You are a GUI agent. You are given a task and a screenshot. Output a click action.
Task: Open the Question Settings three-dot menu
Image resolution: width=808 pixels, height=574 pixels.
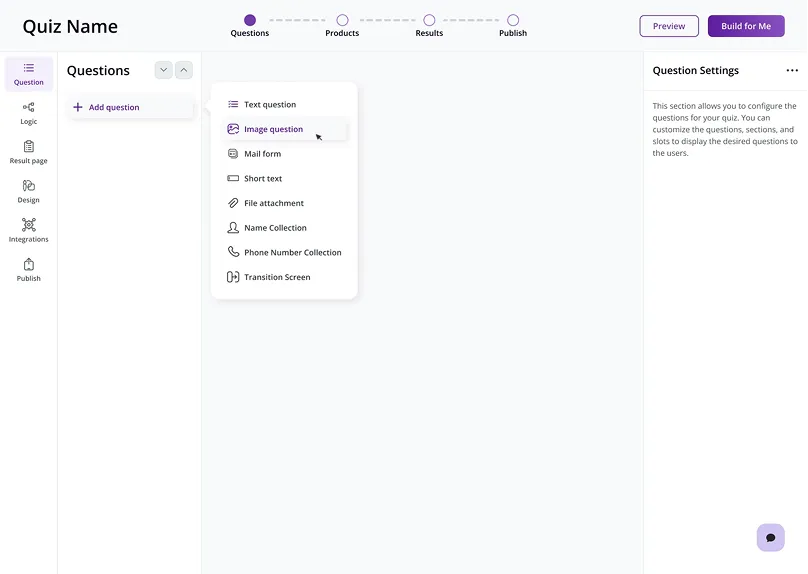(792, 70)
